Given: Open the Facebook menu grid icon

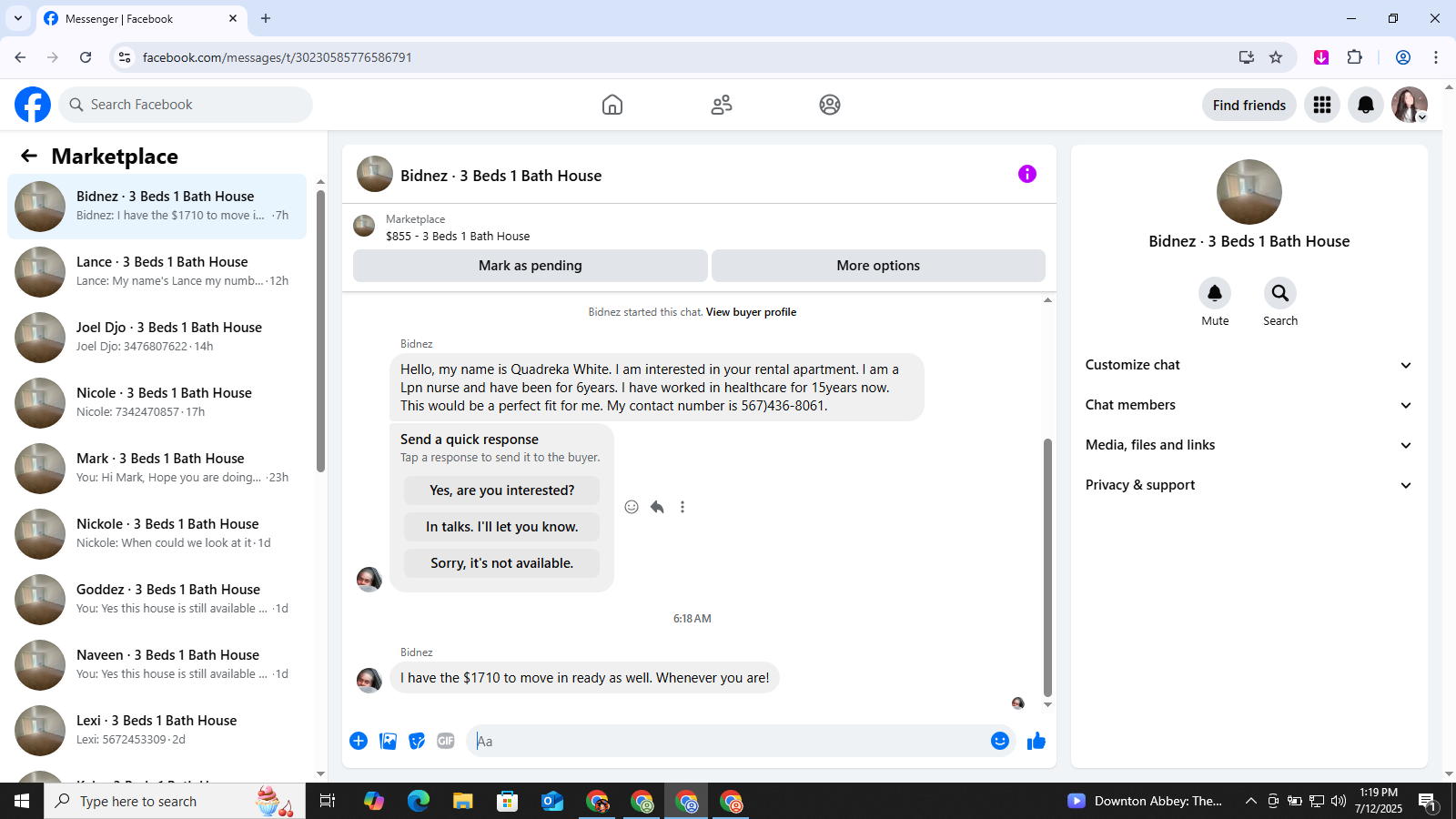Looking at the screenshot, I should 1322,105.
